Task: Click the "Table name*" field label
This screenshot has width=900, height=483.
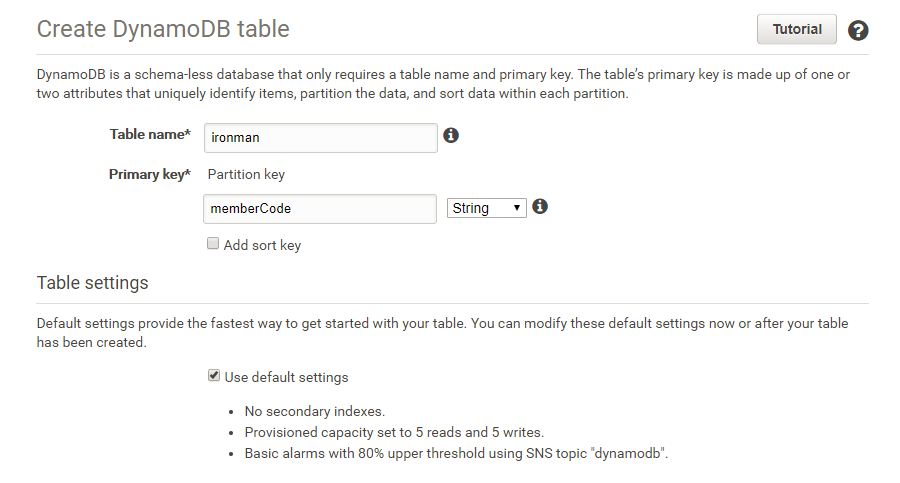Action: coord(149,135)
